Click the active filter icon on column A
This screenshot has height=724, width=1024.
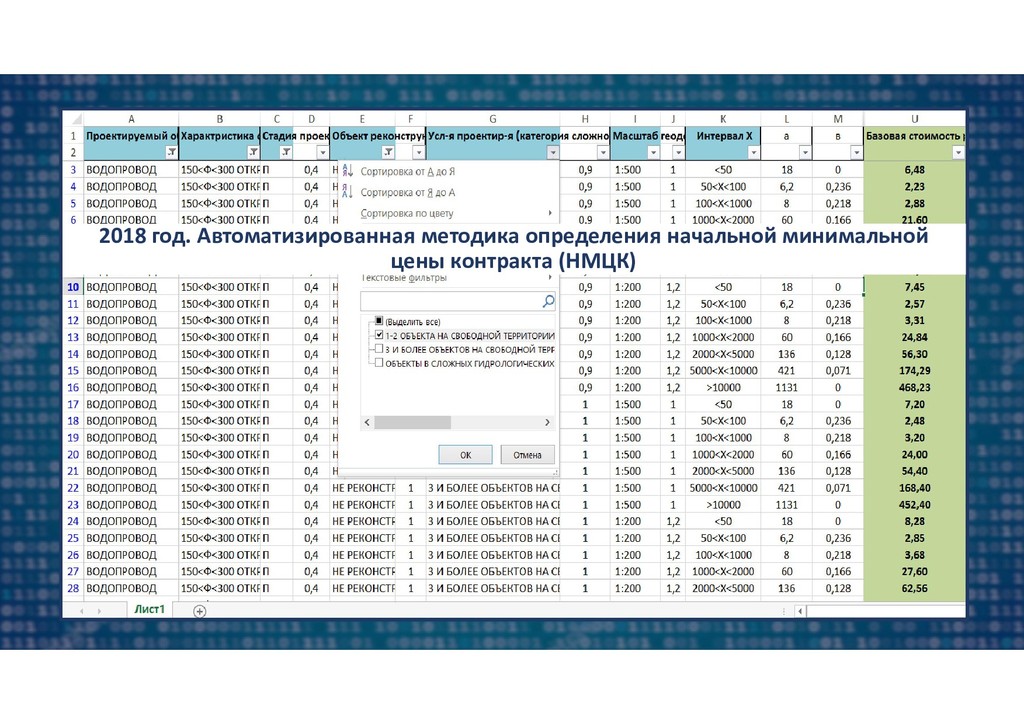click(171, 152)
